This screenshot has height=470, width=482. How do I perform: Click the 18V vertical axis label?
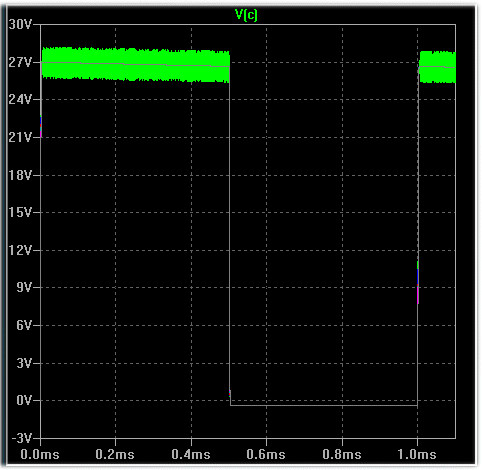click(20, 175)
